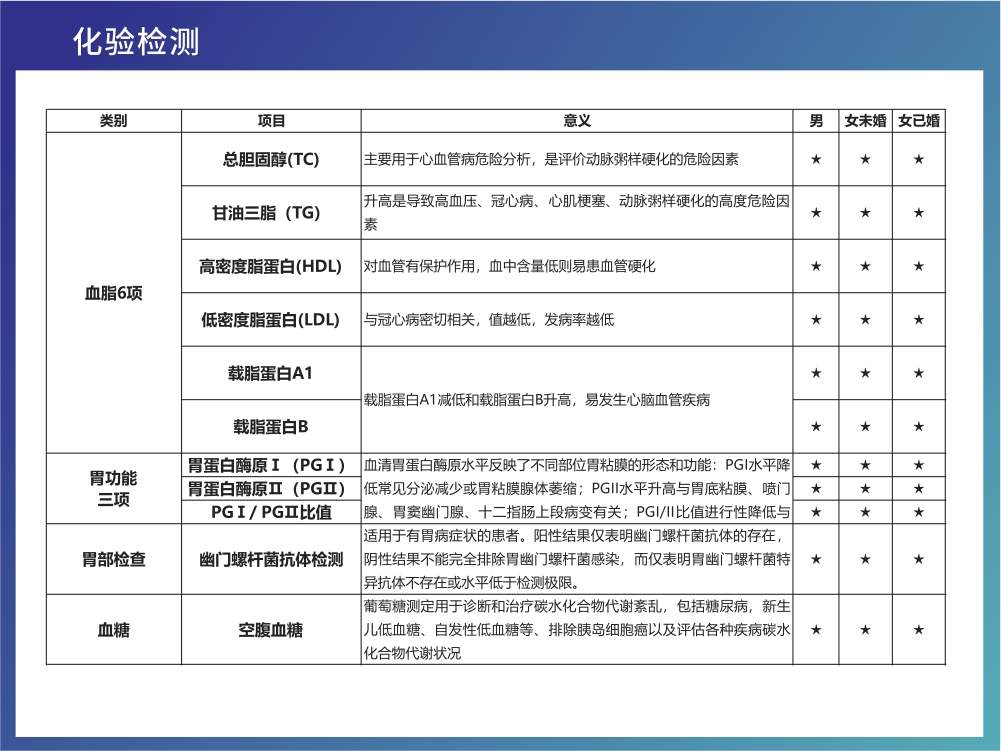Select the 男 star in the 低密度脂蛋白(LDL) row

[x=816, y=320]
